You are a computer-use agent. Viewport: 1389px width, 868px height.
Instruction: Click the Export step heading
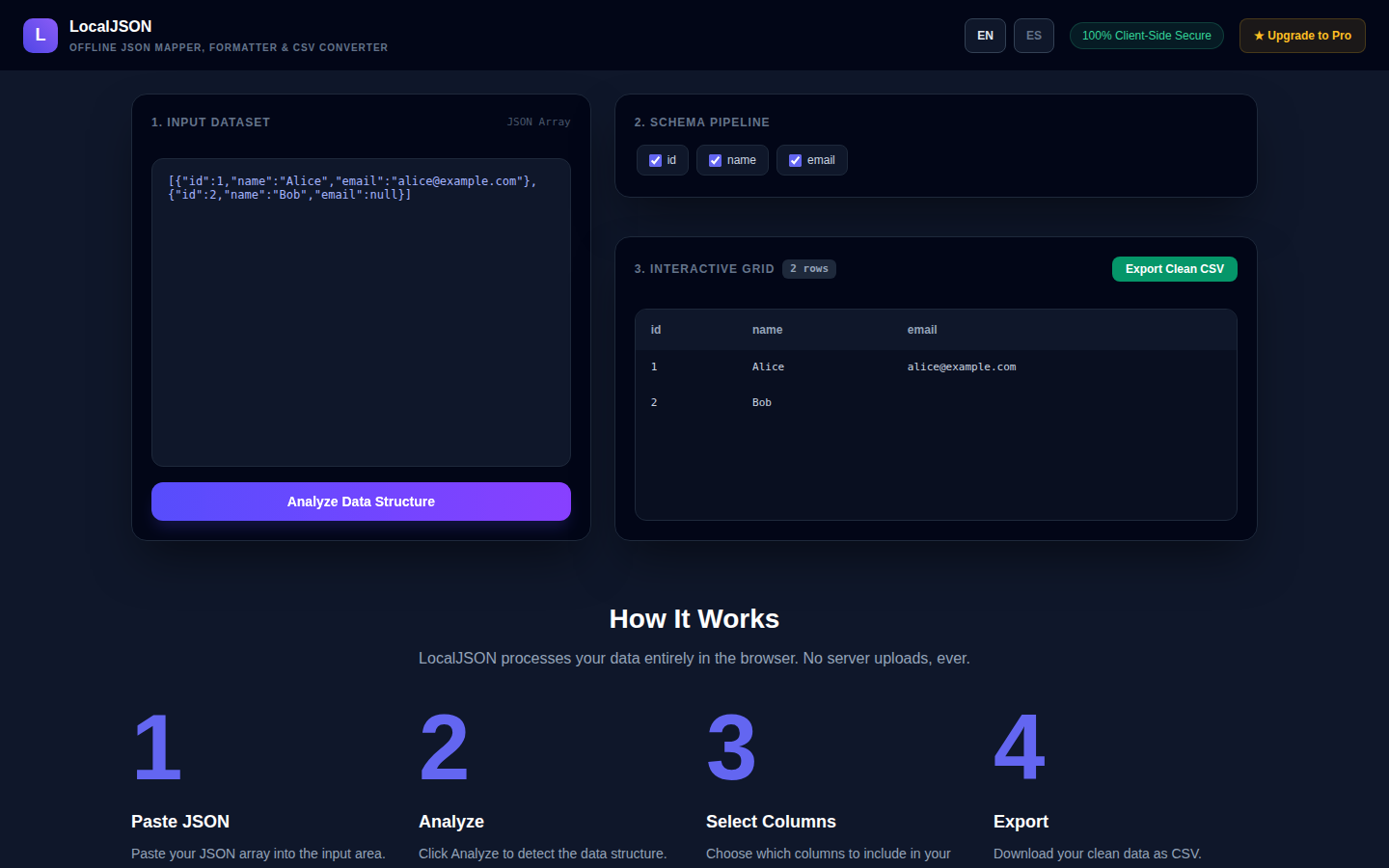(1021, 822)
